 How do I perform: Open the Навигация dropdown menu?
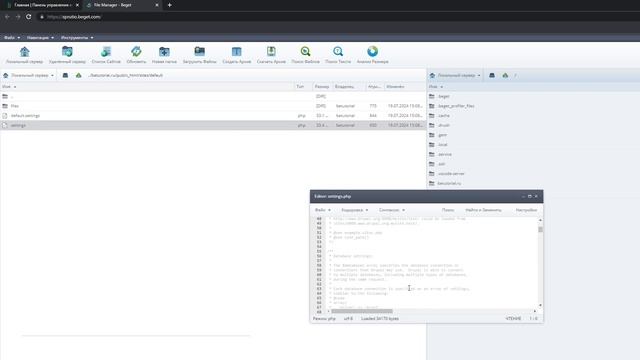40,38
